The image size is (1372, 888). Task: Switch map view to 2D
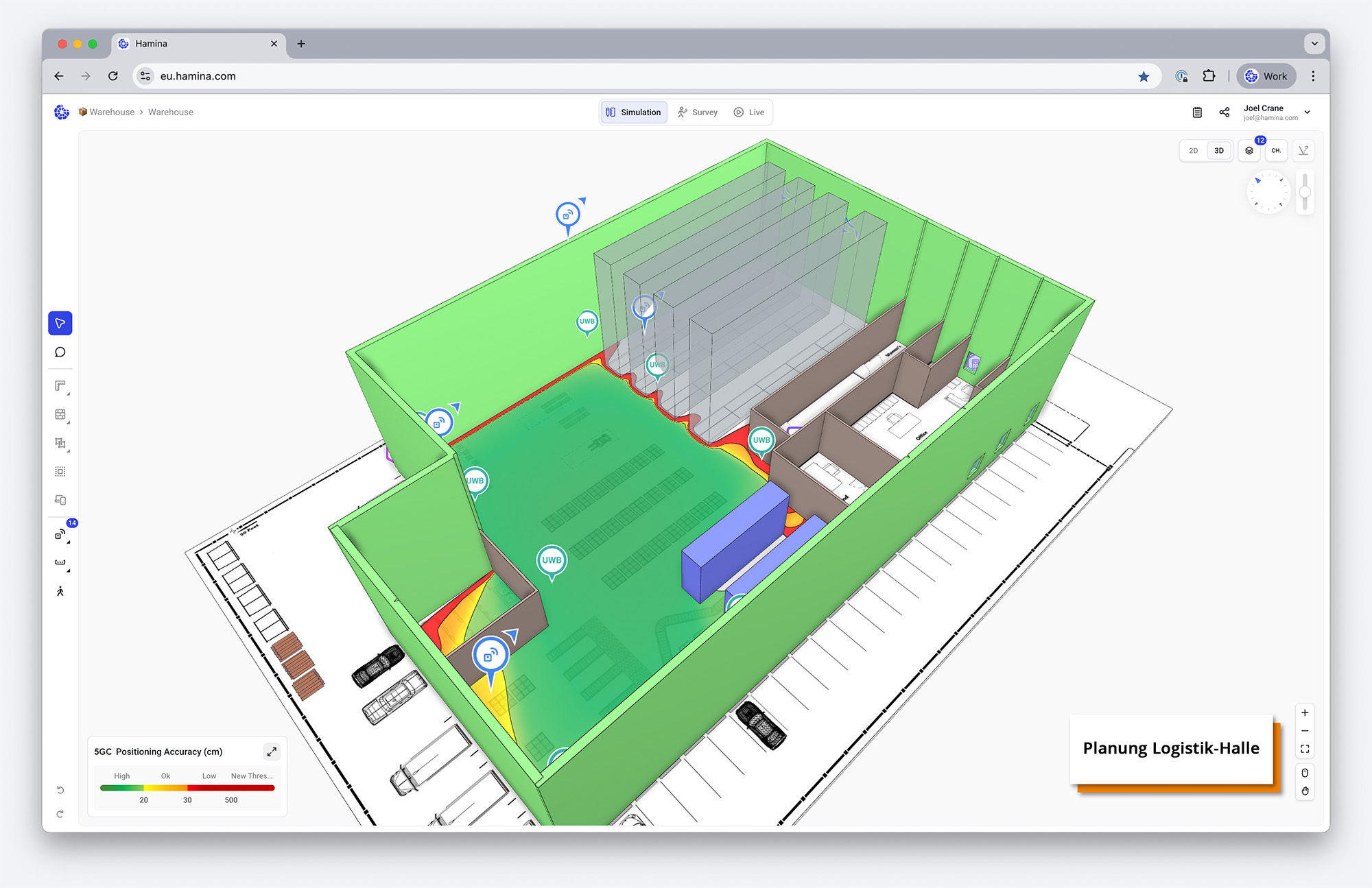(1194, 151)
